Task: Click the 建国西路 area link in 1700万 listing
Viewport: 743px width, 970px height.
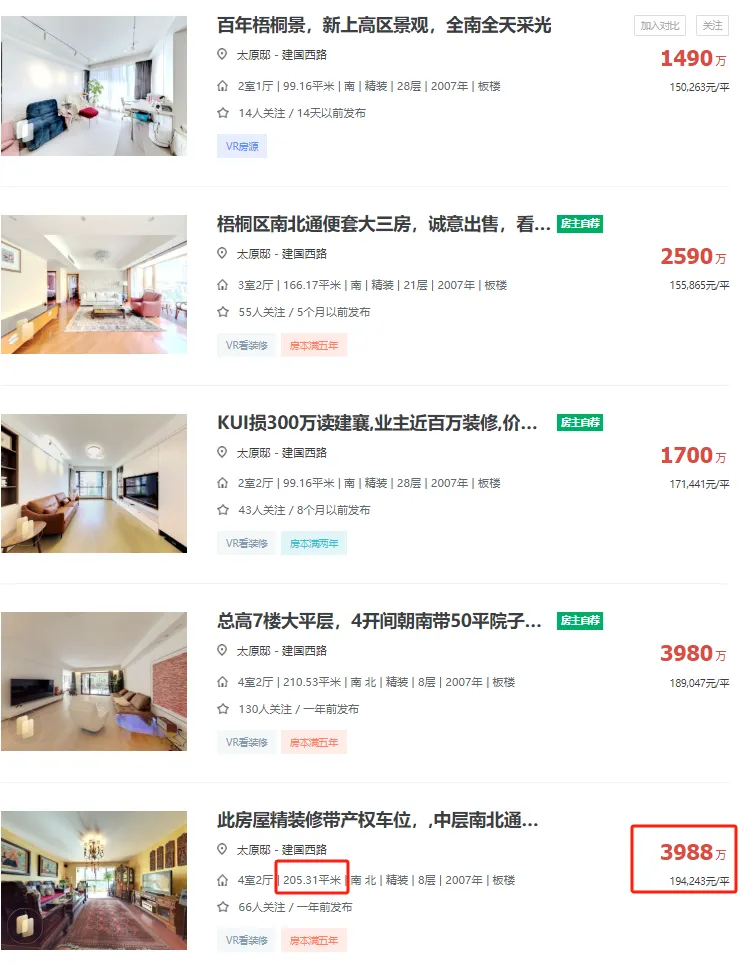Action: [304, 453]
